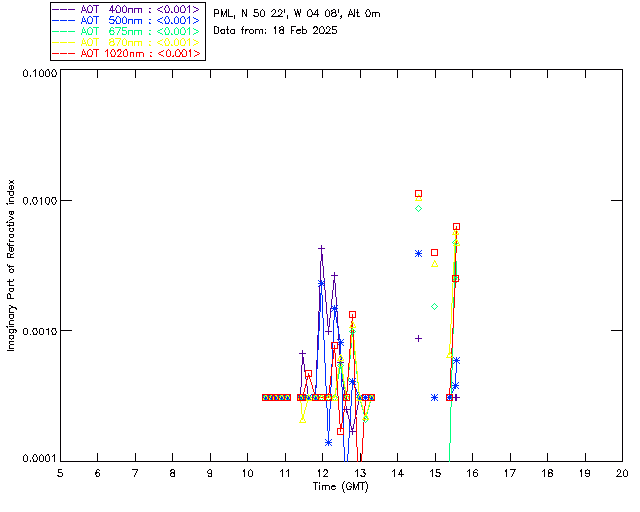Click the x-axis tick label 20
640x512 pixels.
[622, 473]
